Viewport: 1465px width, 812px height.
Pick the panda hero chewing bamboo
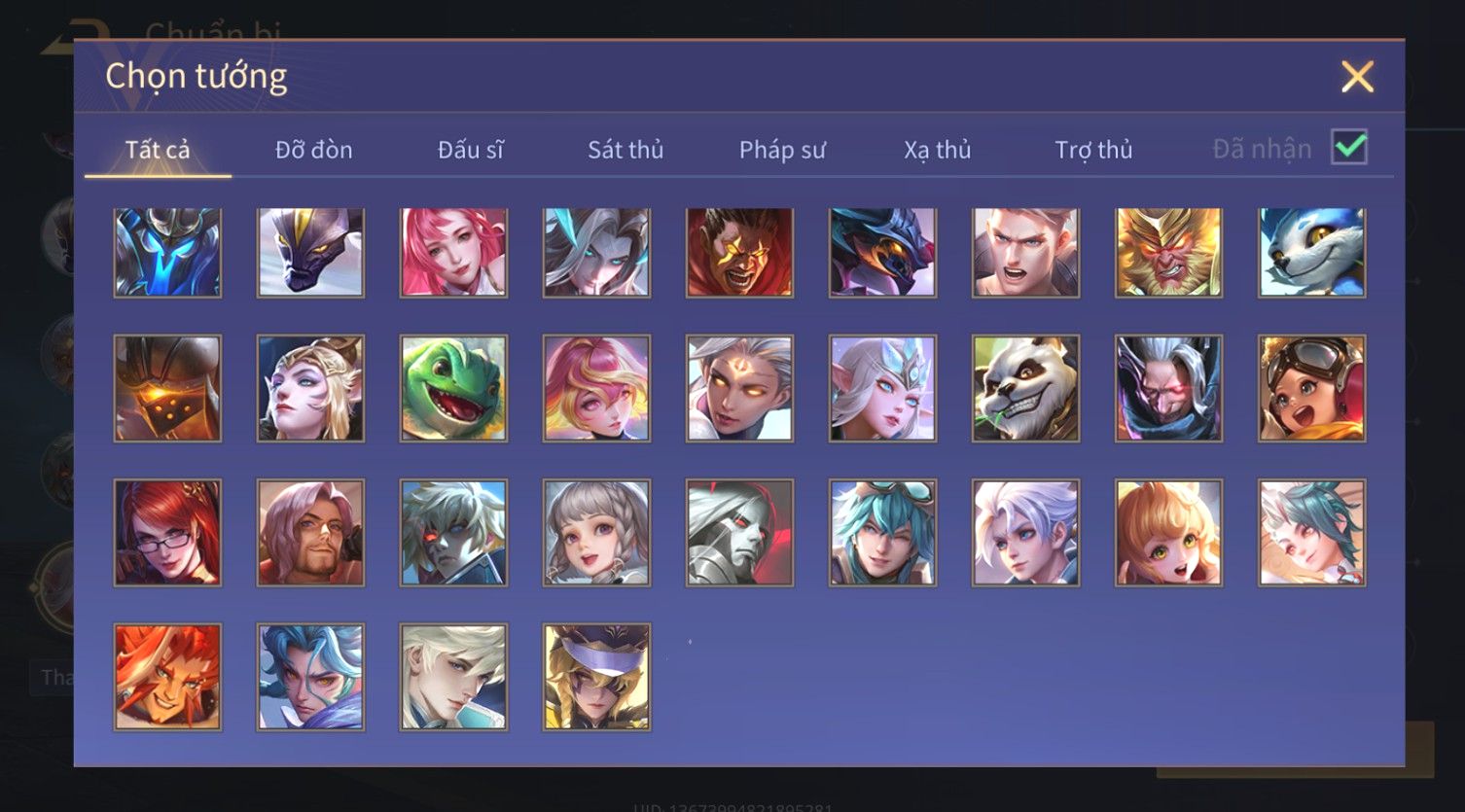point(1025,389)
